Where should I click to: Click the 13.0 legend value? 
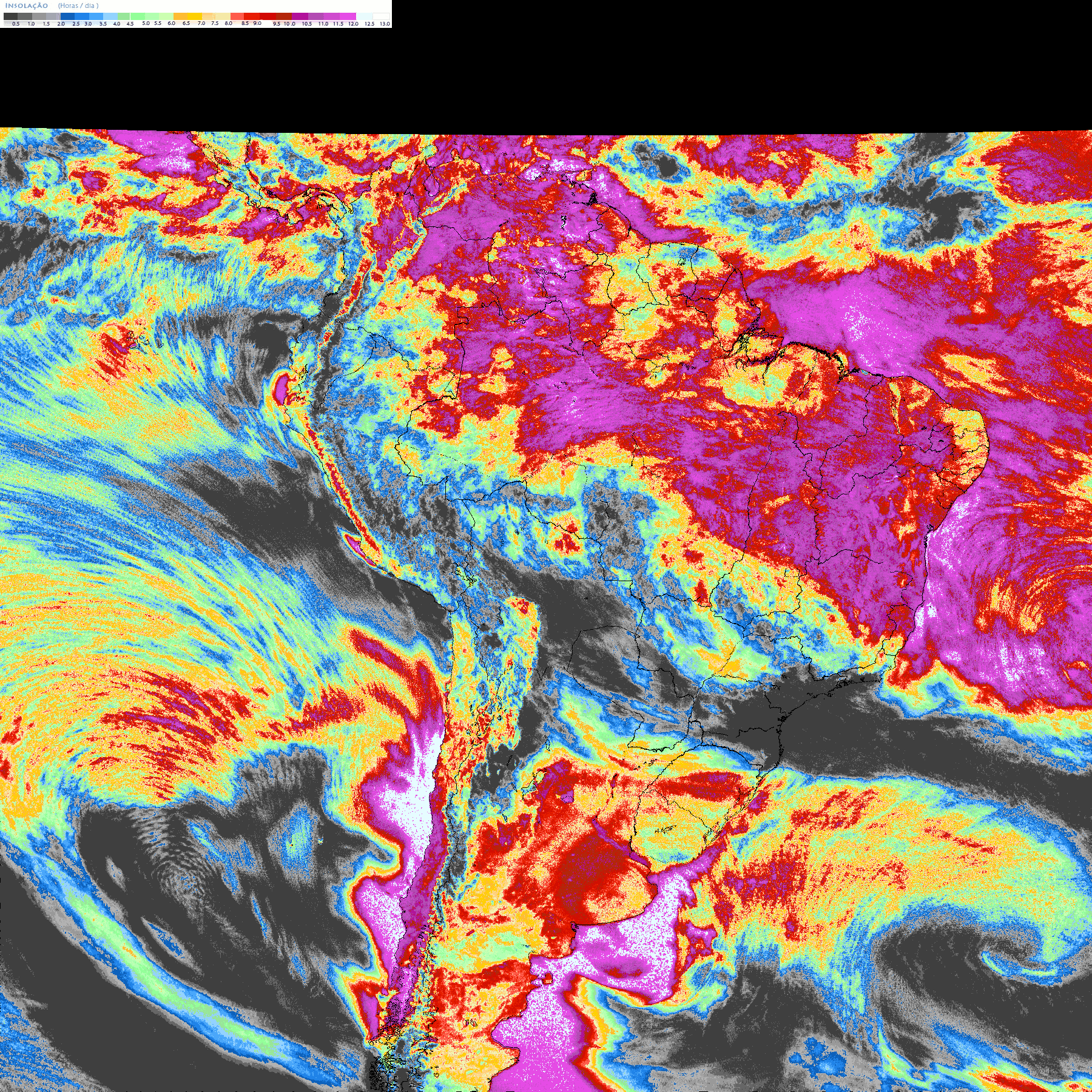[x=385, y=24]
